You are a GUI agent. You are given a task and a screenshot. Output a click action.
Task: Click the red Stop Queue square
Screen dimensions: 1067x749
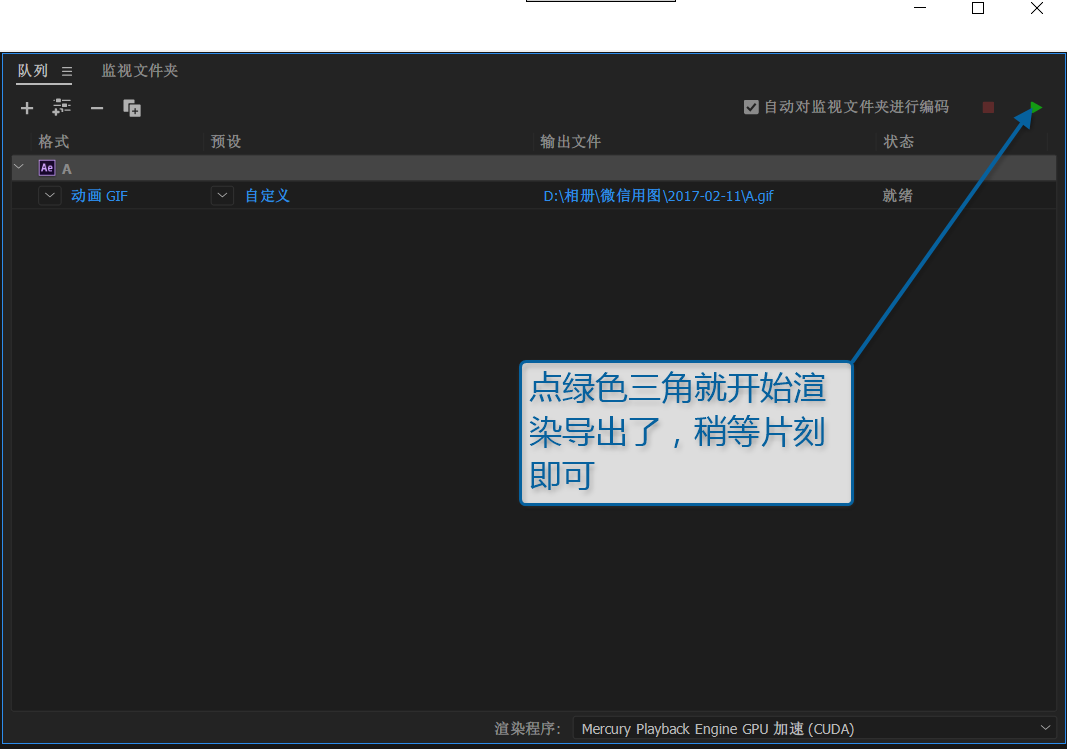(x=989, y=107)
